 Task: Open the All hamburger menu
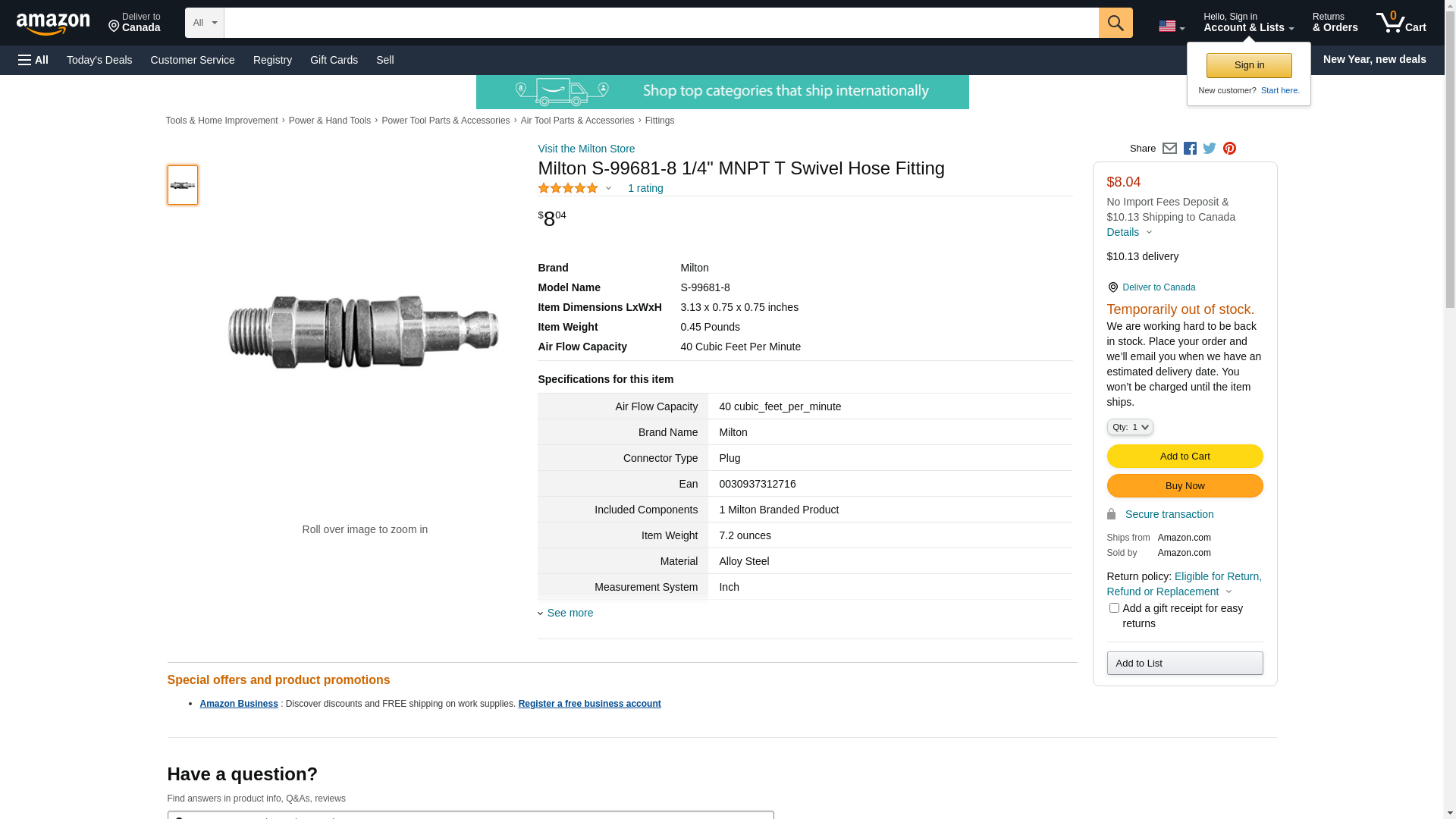pyautogui.click(x=33, y=60)
